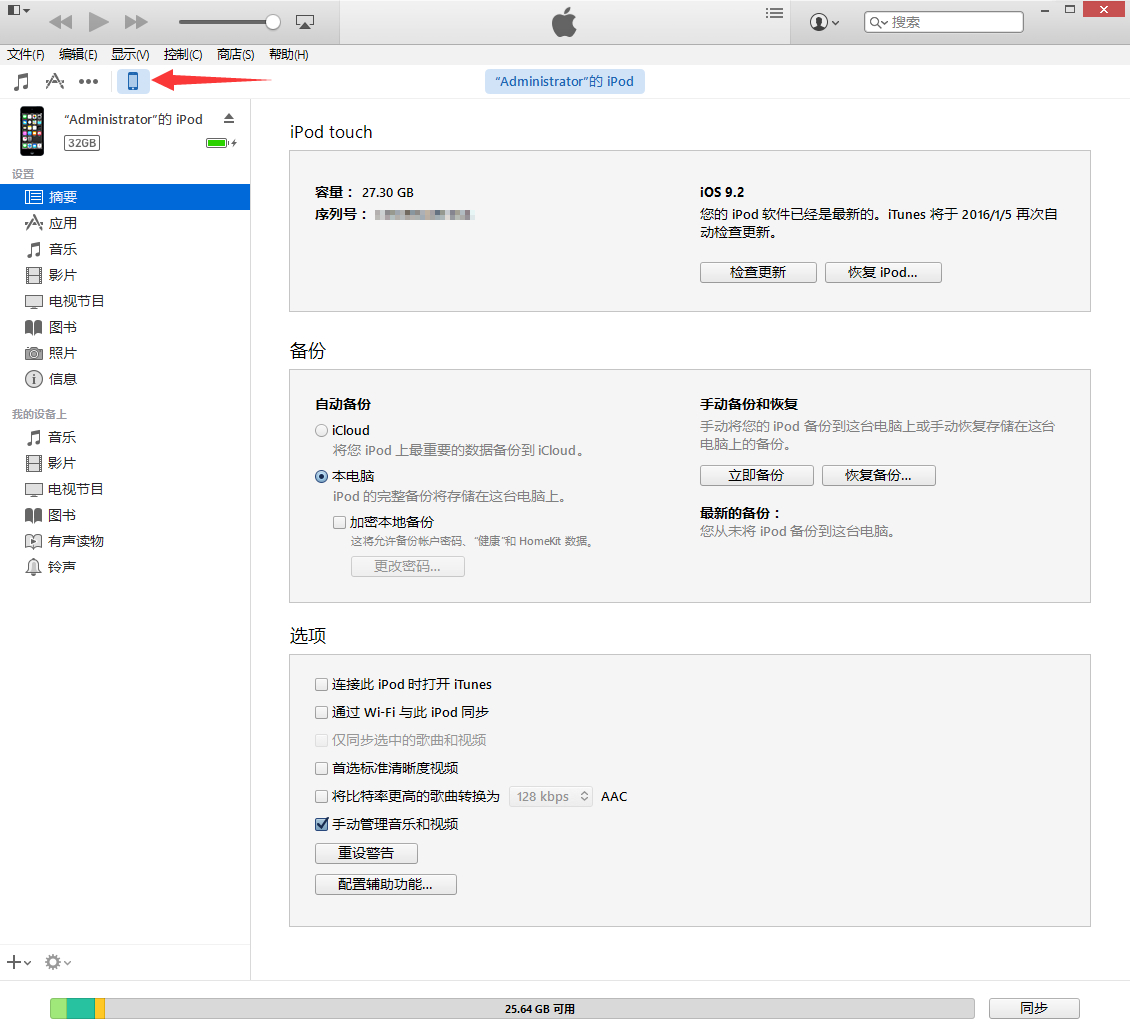Select the iCloud backup radio button

pos(321,430)
